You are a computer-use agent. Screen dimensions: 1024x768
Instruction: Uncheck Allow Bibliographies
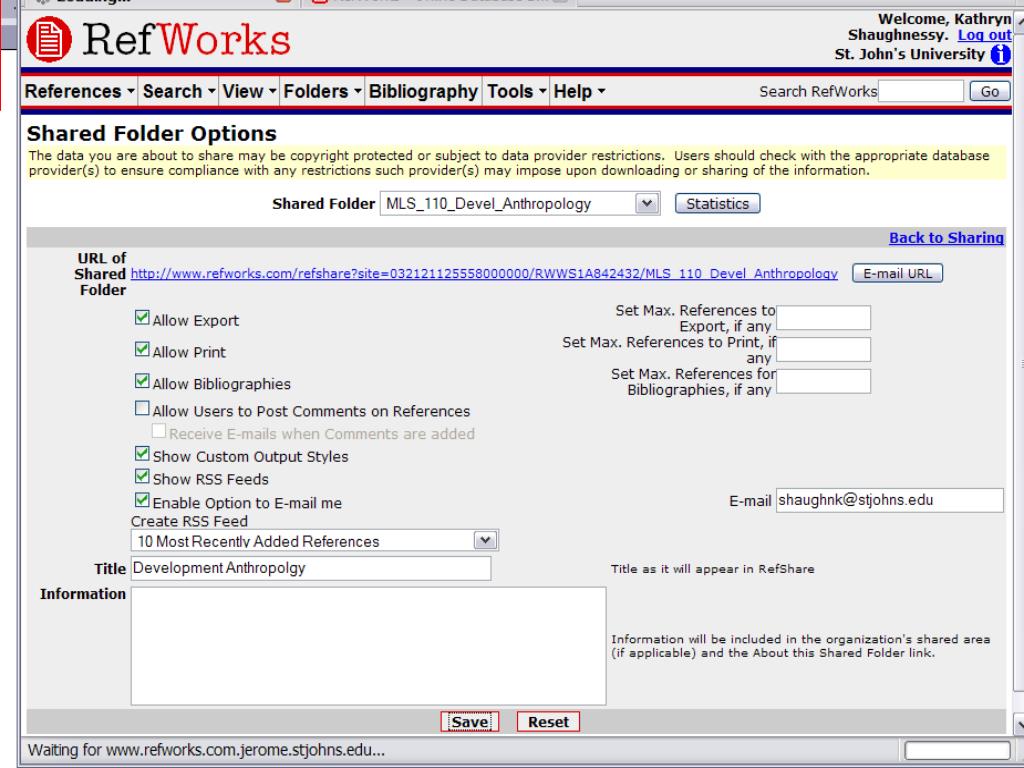click(x=142, y=381)
